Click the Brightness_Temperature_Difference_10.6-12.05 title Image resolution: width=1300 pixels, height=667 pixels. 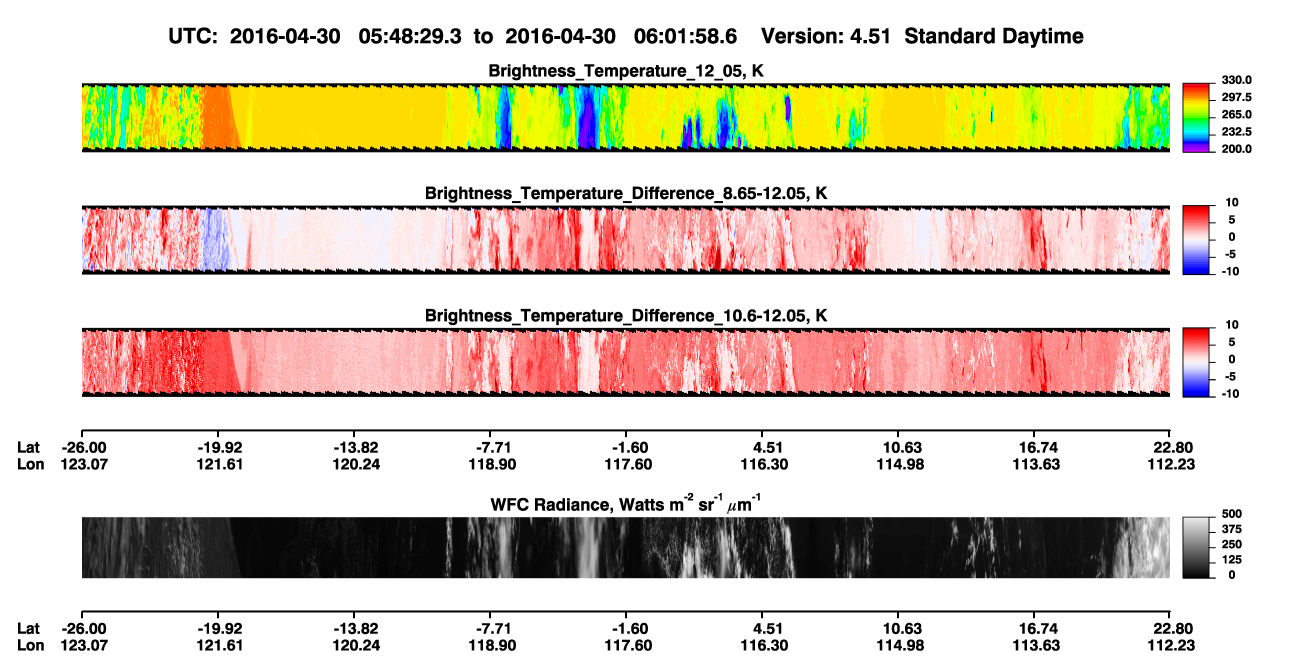626,316
